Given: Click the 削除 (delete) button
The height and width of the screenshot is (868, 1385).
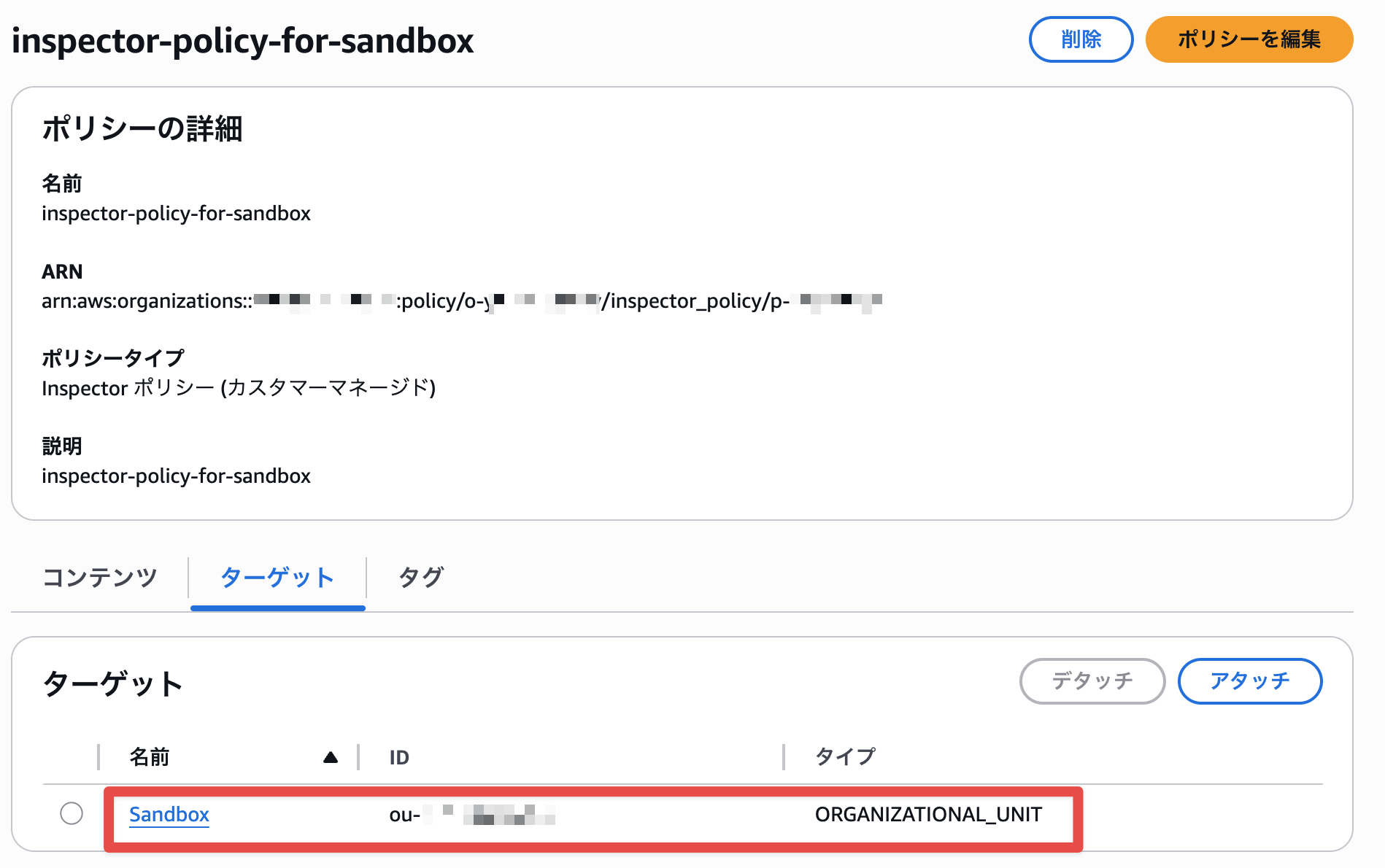Looking at the screenshot, I should click(1081, 39).
